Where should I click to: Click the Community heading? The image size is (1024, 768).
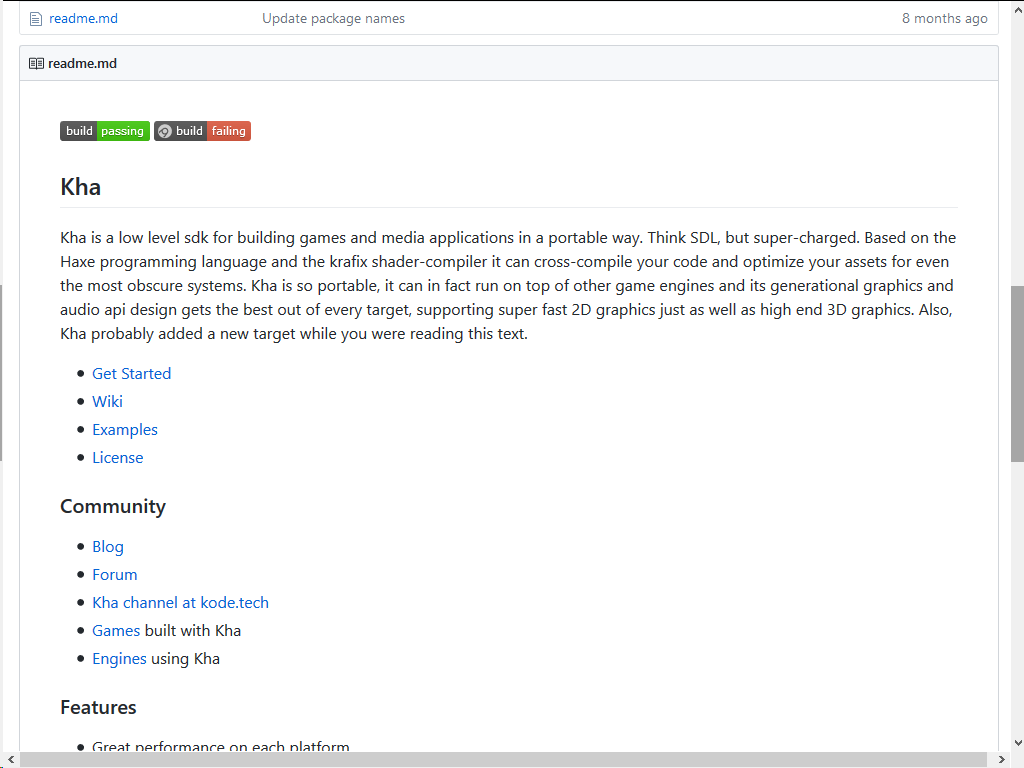pos(113,507)
